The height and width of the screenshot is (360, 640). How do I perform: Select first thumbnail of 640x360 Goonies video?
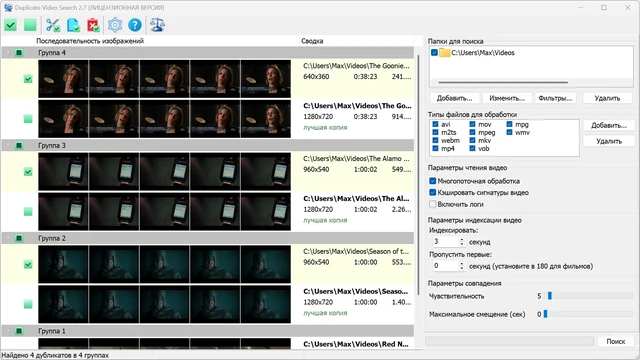coord(63,79)
